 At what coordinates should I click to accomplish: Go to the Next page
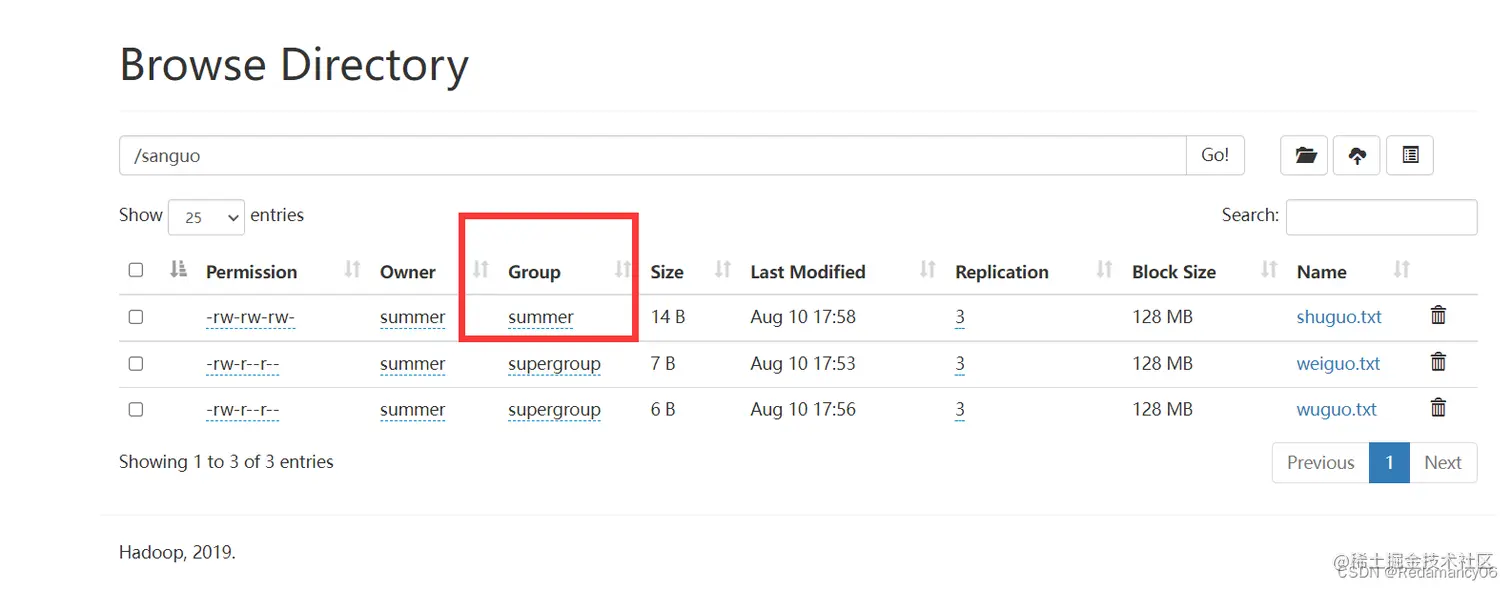click(x=1443, y=463)
